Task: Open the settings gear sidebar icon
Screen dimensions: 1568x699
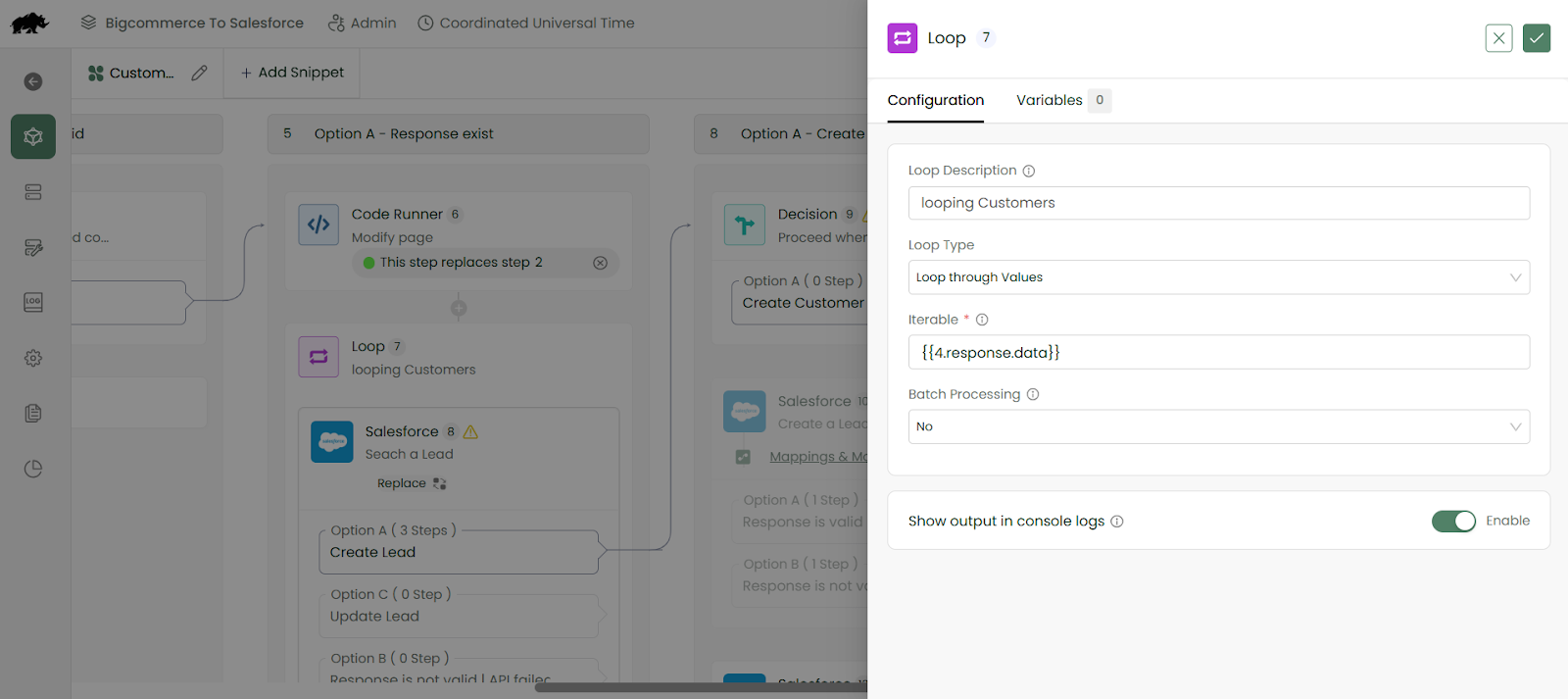Action: point(33,358)
